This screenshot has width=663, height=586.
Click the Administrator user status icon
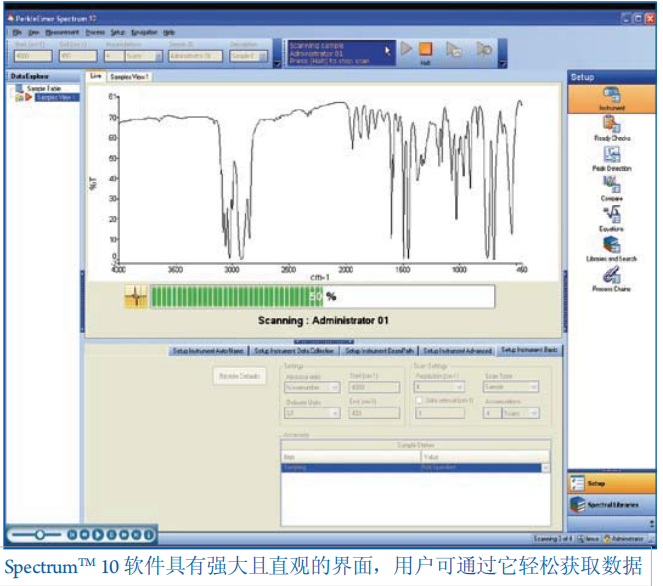click(607, 539)
